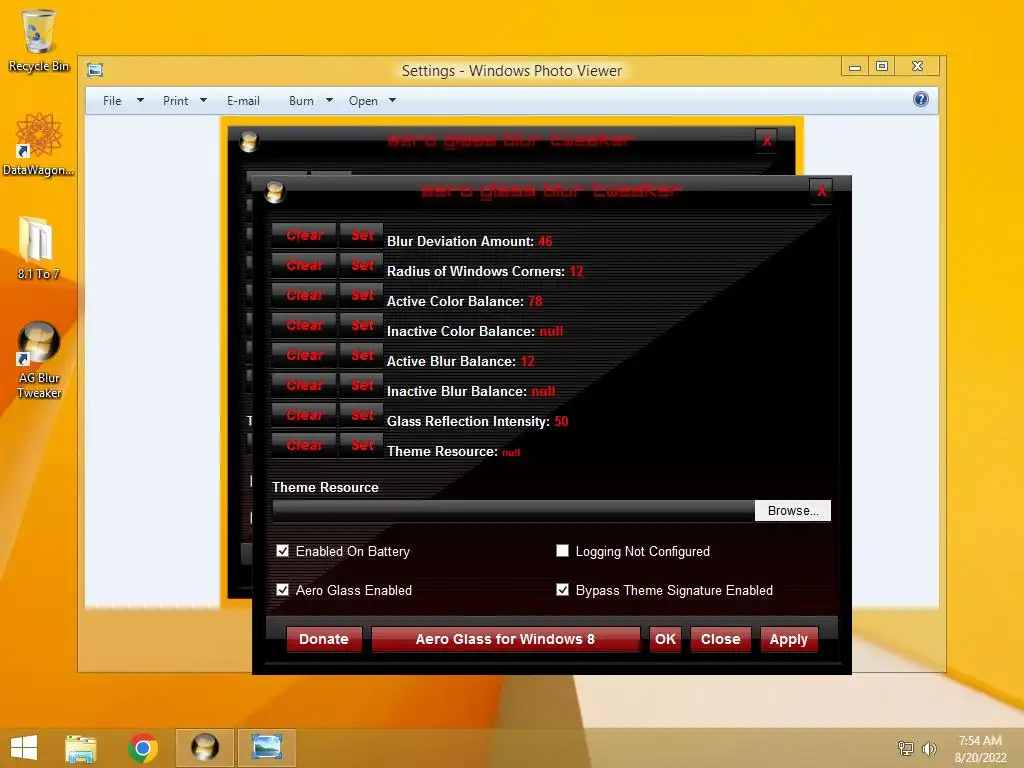Launch the AG Blur Tweaker desktop shortcut
This screenshot has height=768, width=1024.
click(39, 359)
